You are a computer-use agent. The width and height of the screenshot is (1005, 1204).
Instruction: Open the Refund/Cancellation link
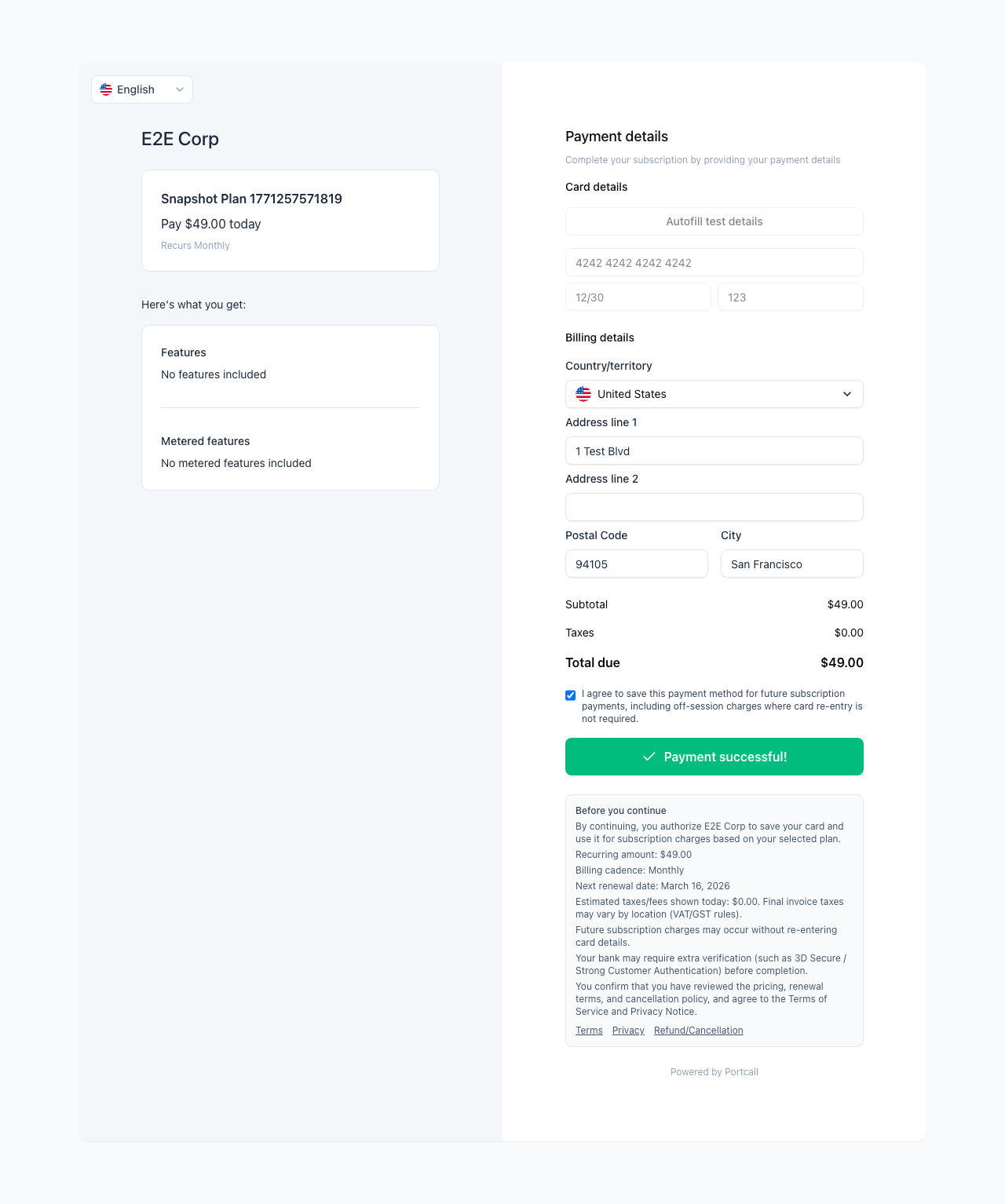(x=698, y=1031)
